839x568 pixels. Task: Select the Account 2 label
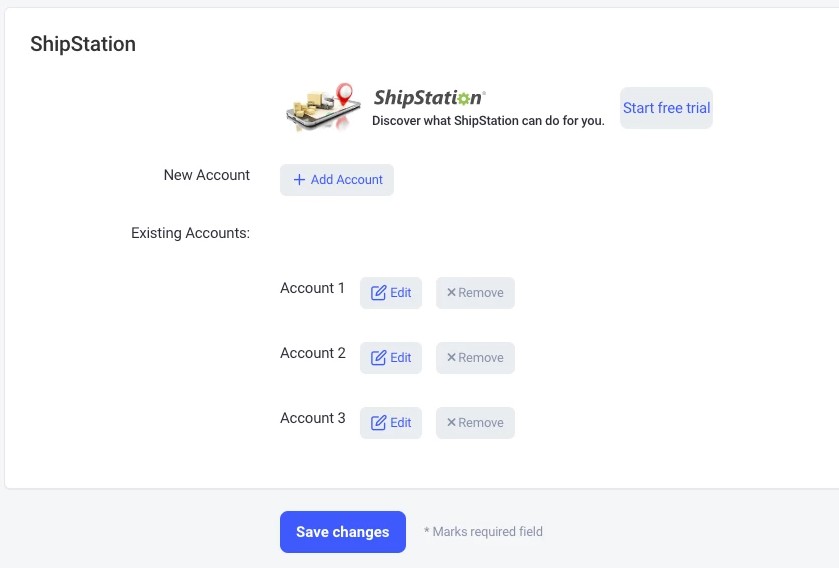(x=312, y=353)
